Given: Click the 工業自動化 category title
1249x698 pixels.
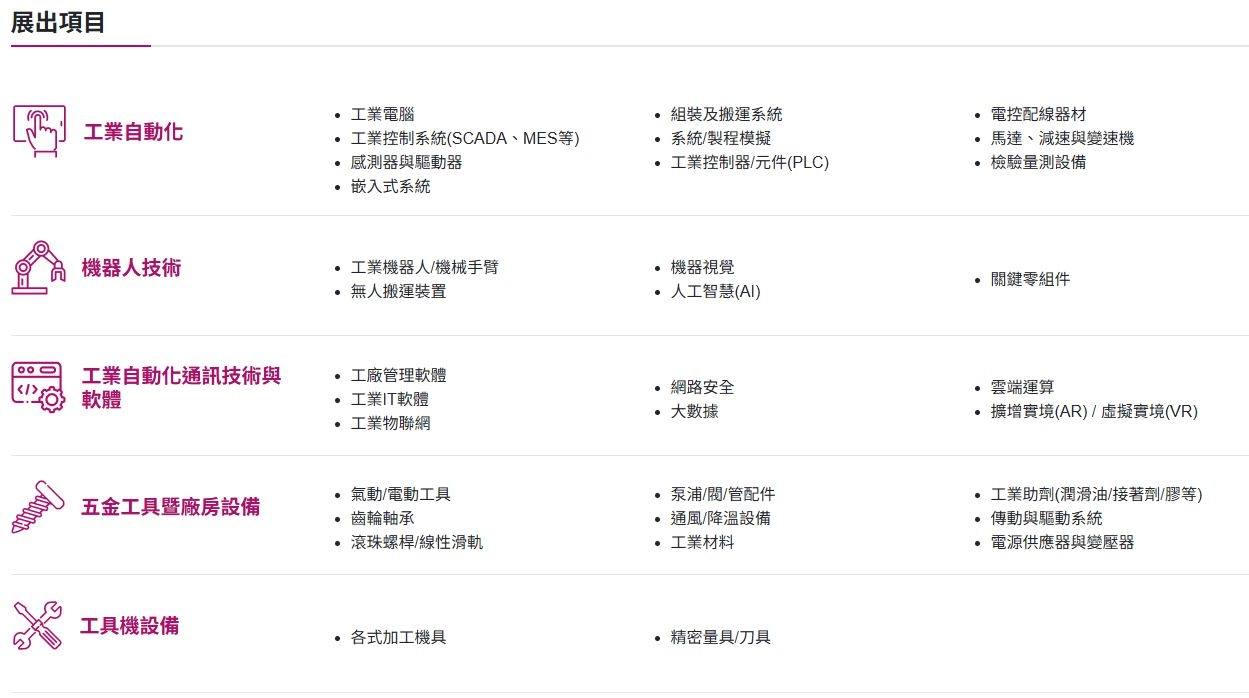Looking at the screenshot, I should tap(133, 132).
